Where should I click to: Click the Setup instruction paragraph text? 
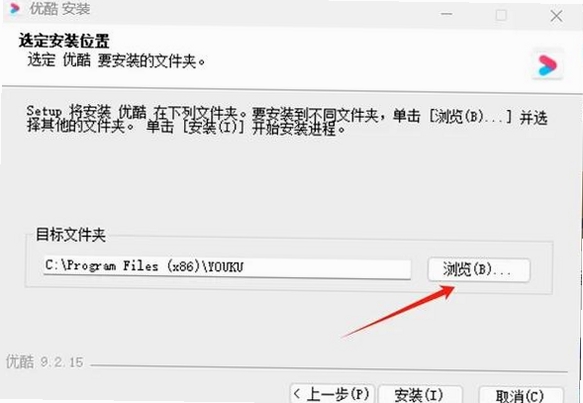287,120
